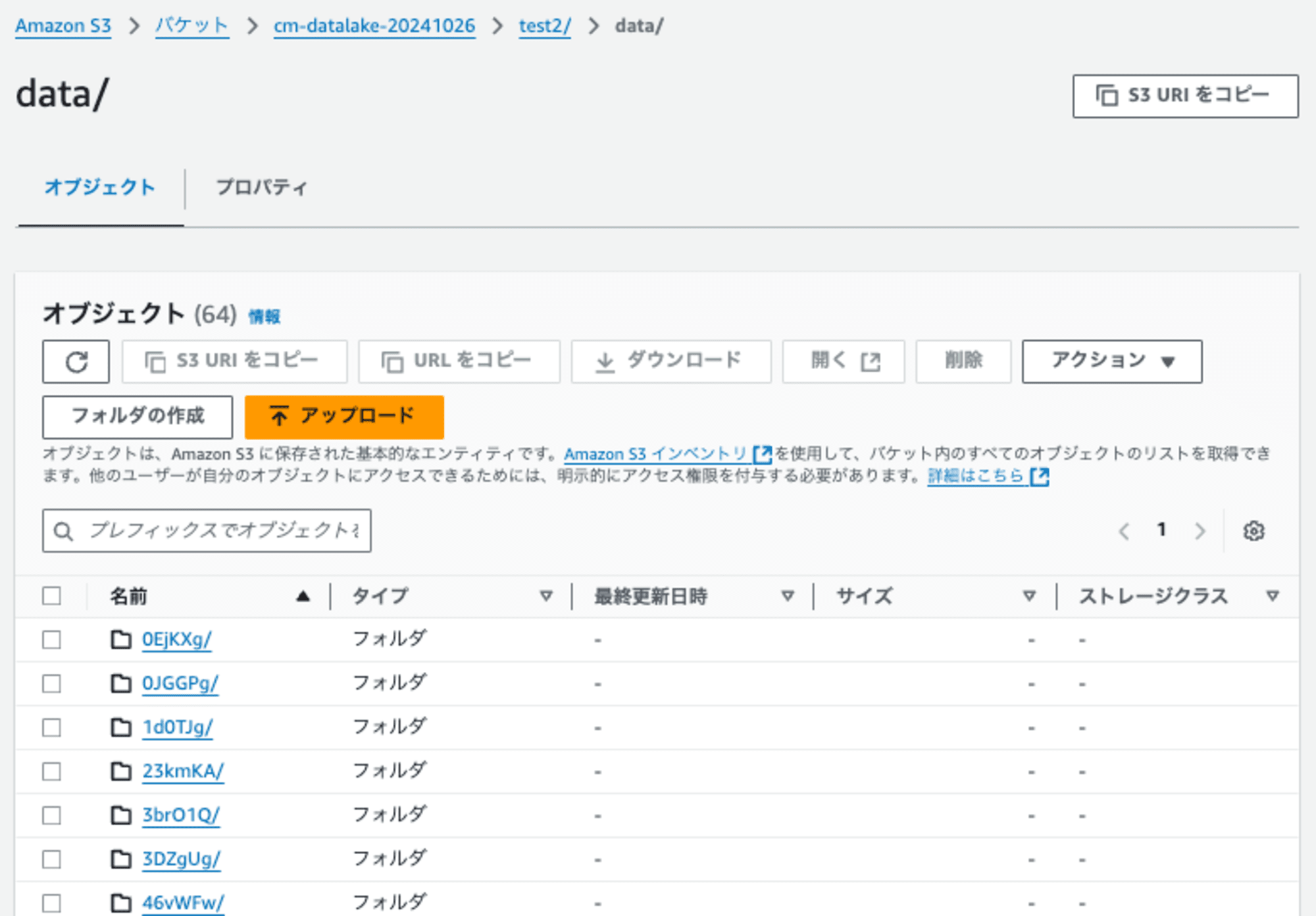Click the 開く button
Viewport: 1316px width, 916px height.
coord(844,361)
